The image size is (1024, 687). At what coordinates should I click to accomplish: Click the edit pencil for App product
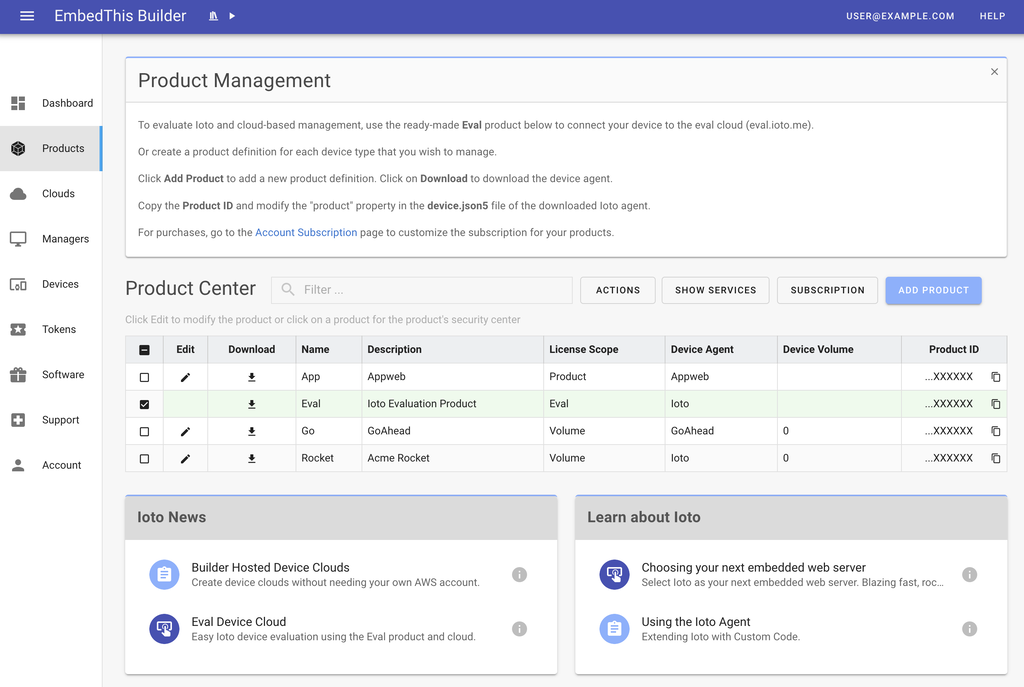click(185, 377)
